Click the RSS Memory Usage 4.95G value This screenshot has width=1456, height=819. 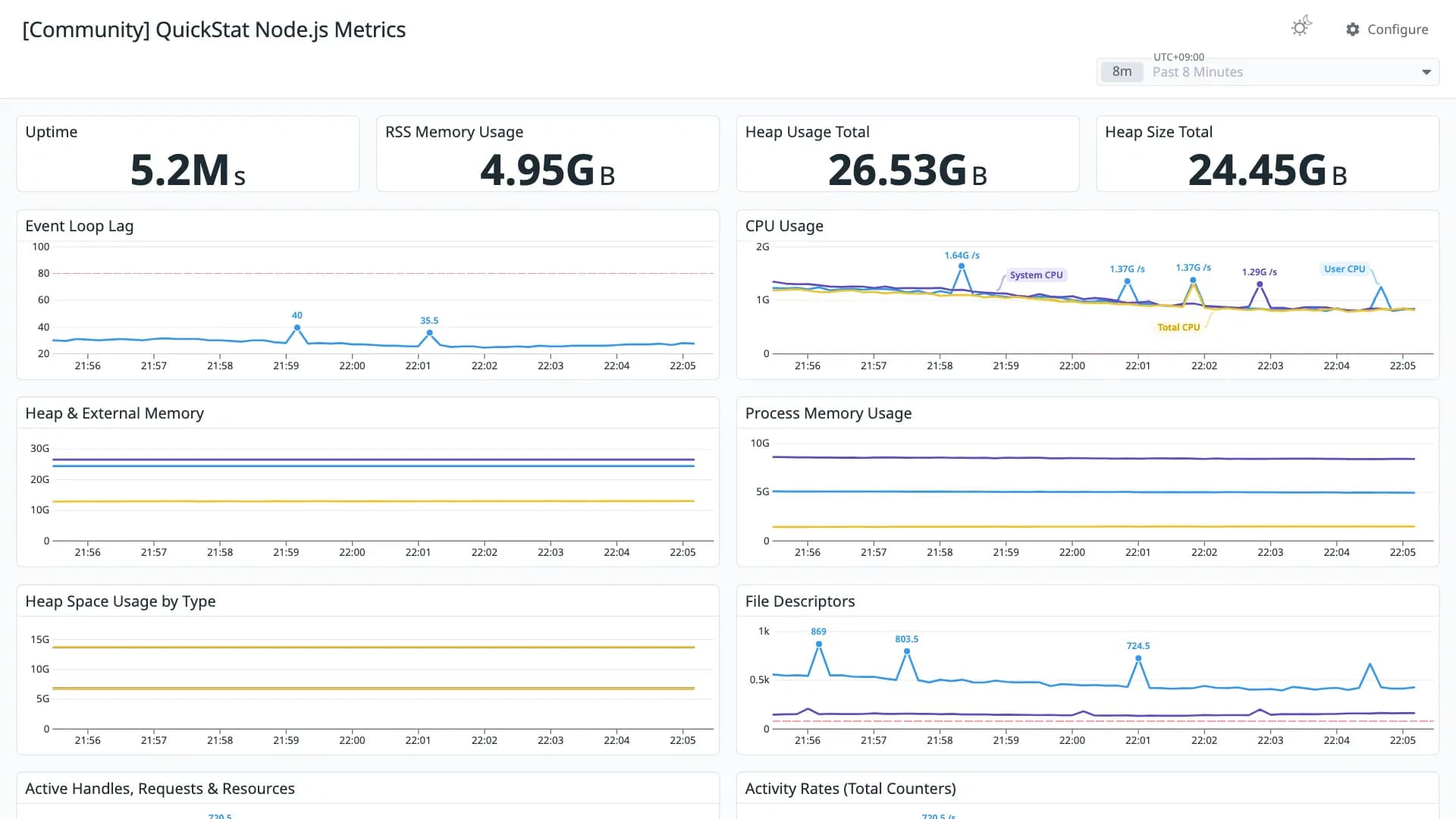[548, 170]
